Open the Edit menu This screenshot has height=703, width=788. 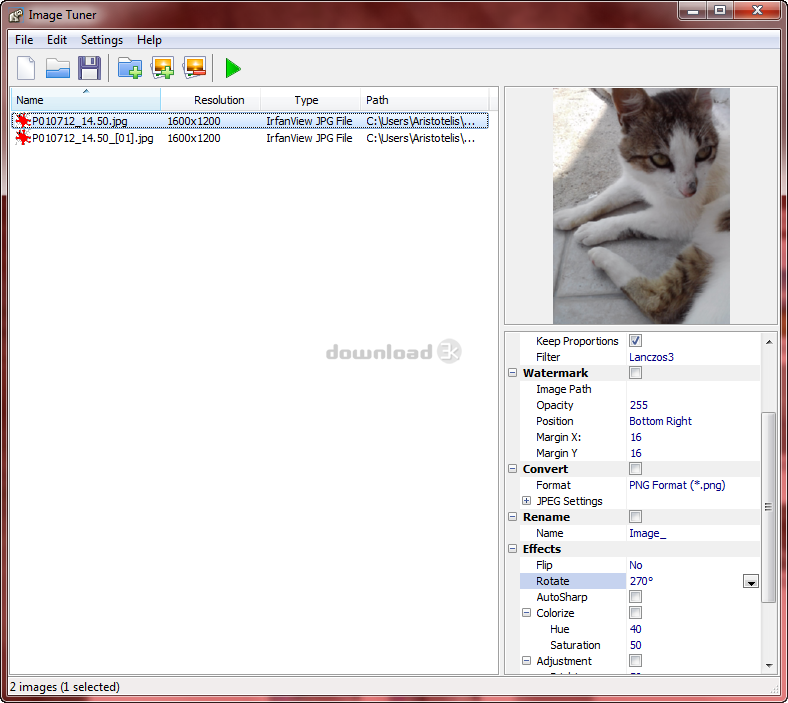pos(57,40)
